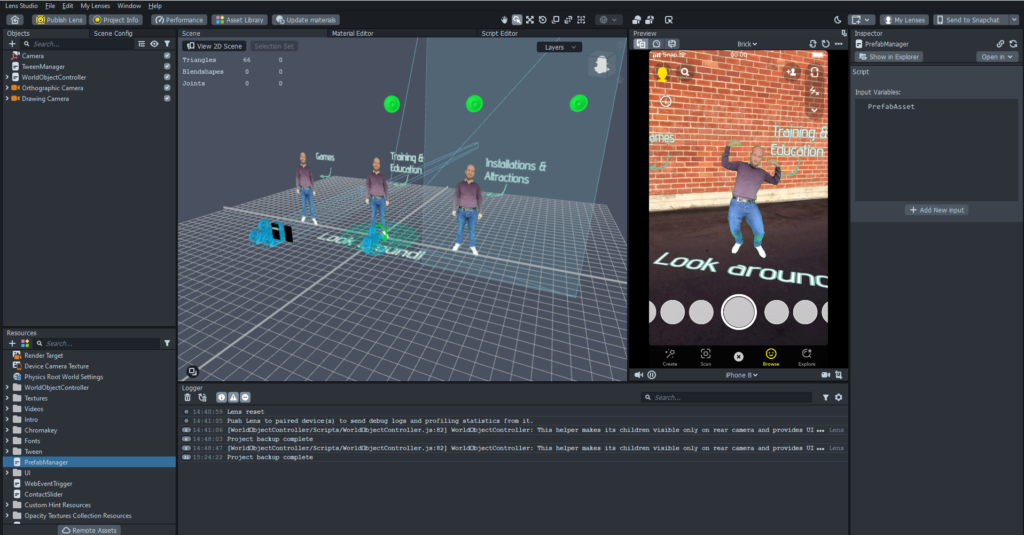Image resolution: width=1024 pixels, height=535 pixels.
Task: Click Publish Lens button
Action: pyautogui.click(x=59, y=20)
